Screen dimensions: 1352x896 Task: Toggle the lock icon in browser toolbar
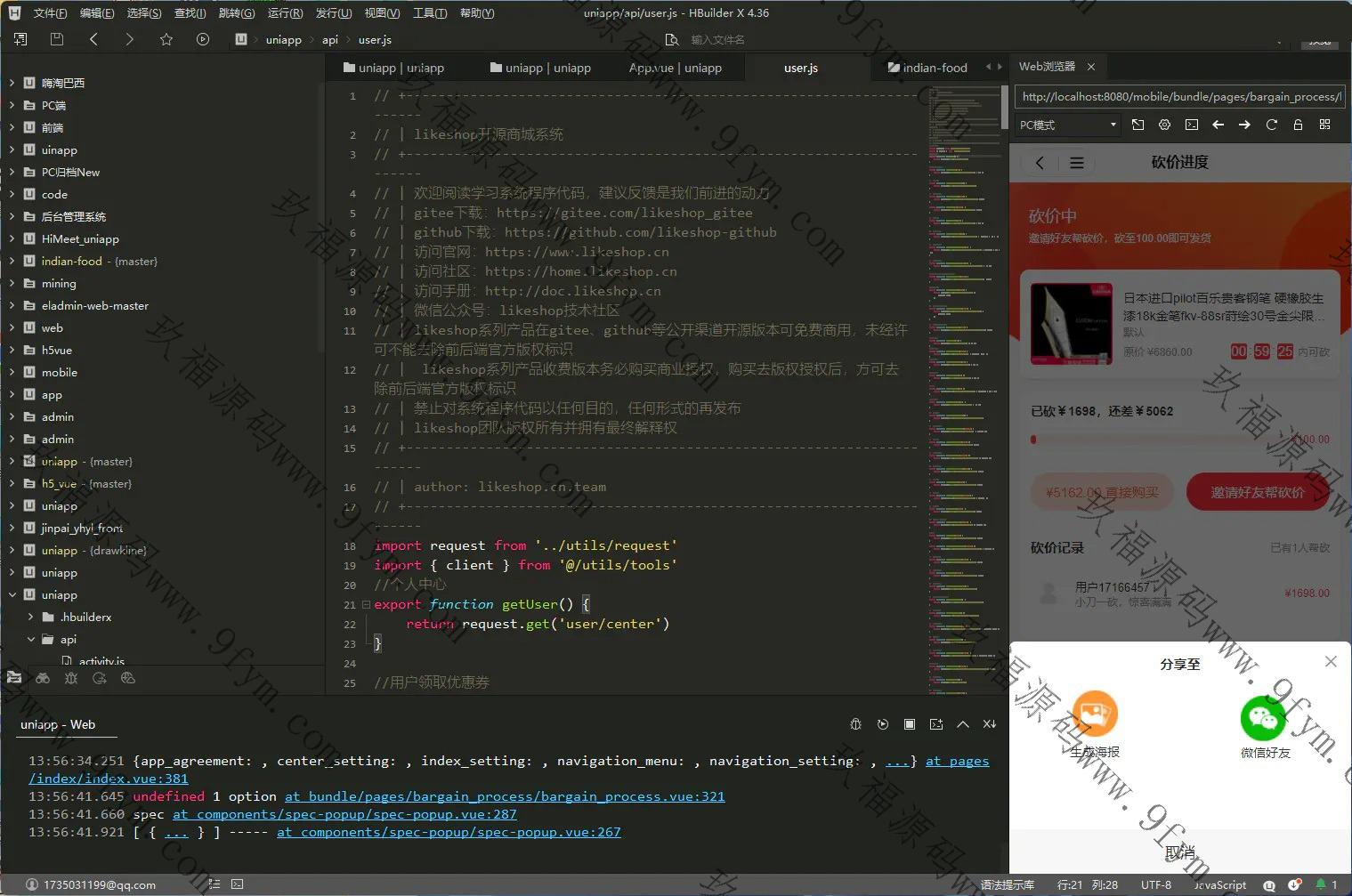[x=1298, y=125]
